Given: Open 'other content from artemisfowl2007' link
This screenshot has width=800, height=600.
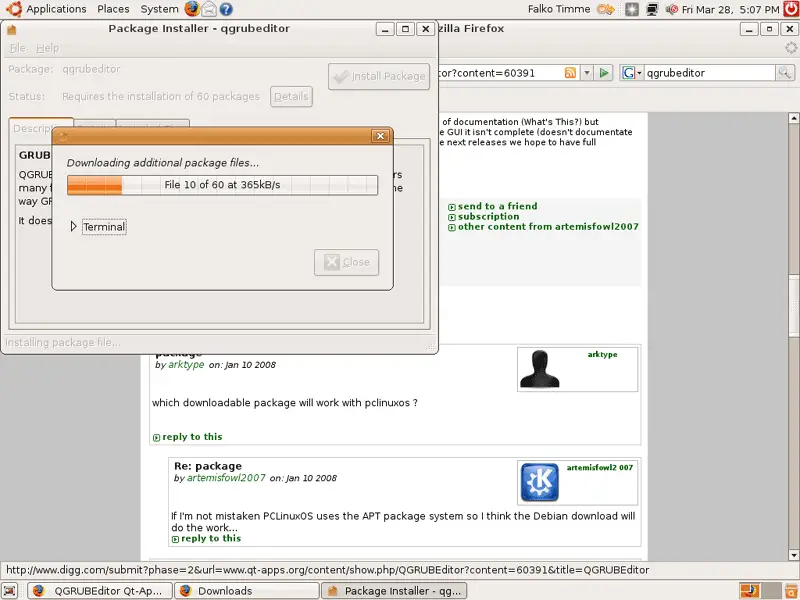Looking at the screenshot, I should click(548, 227).
